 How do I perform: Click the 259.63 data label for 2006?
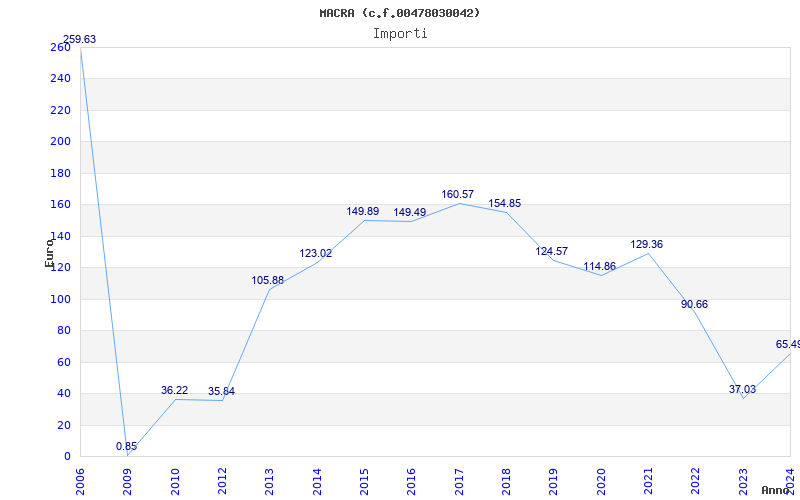[x=79, y=40]
